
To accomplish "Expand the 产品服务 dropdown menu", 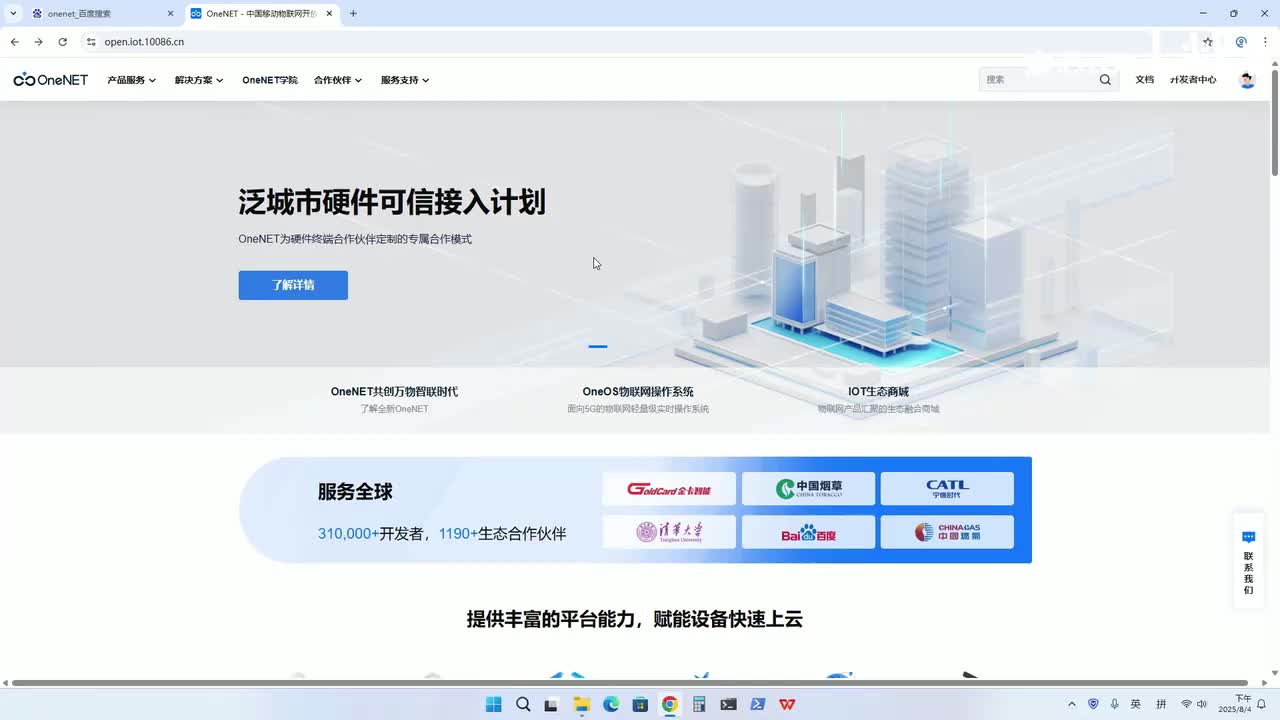I will (x=132, y=80).
